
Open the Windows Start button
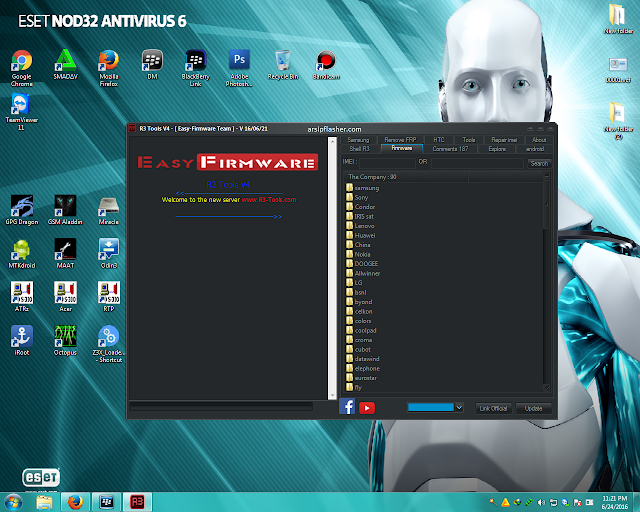pyautogui.click(x=13, y=502)
